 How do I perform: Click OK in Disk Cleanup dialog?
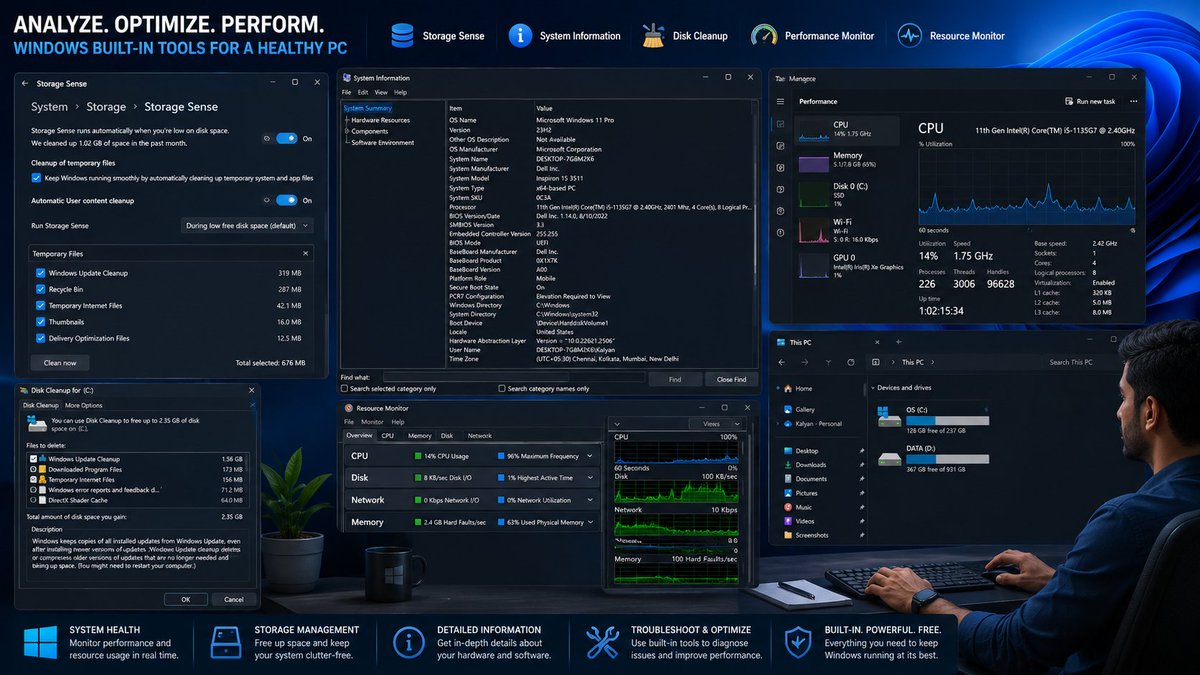(x=186, y=599)
